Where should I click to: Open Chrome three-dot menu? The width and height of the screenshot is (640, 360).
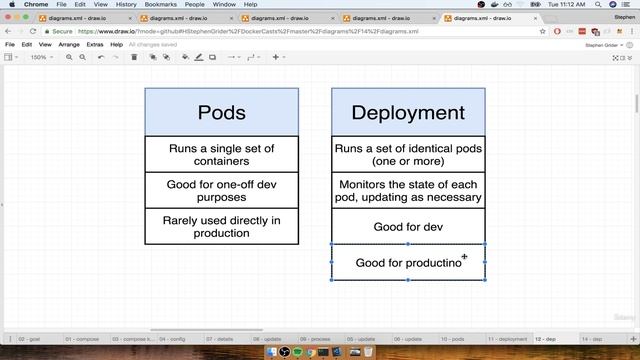(632, 31)
